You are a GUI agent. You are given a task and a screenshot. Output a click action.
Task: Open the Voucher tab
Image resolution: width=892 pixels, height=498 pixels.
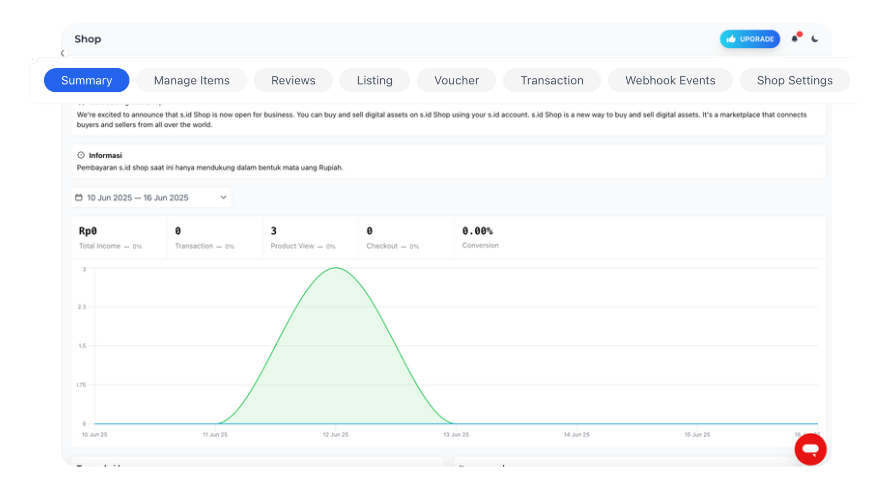457,80
